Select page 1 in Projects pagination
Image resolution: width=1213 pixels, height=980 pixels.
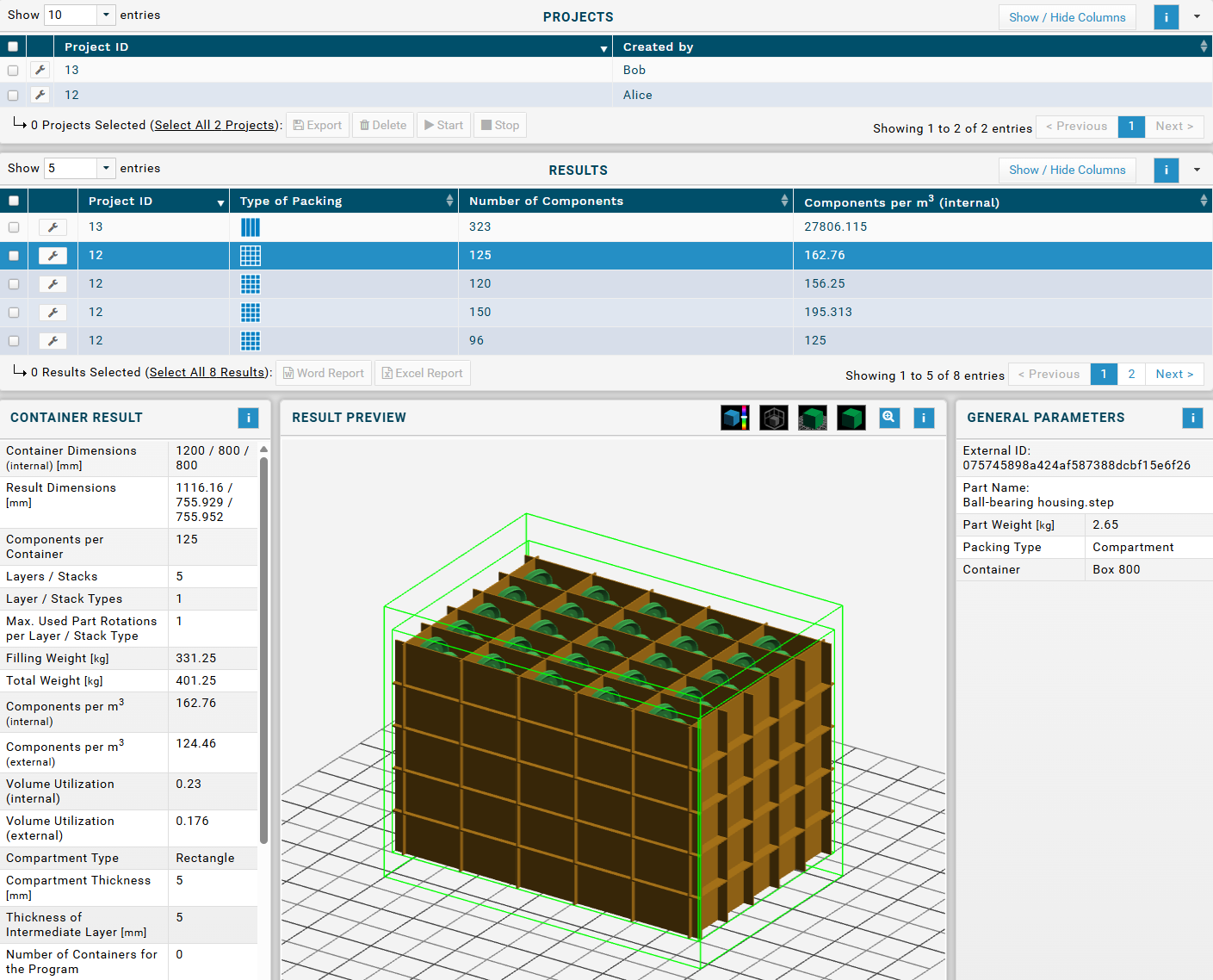point(1131,127)
